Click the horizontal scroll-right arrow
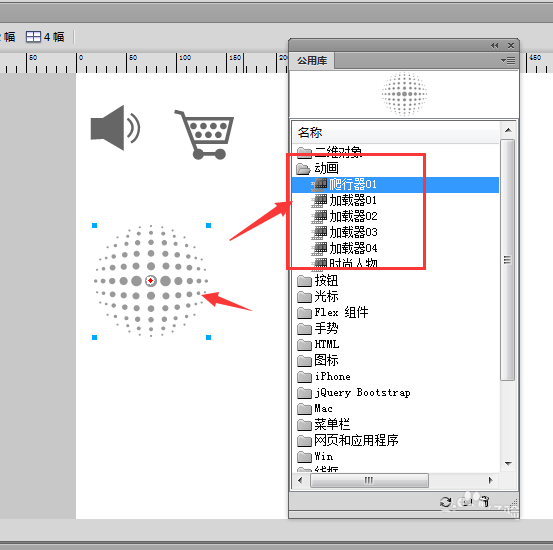 click(x=490, y=480)
